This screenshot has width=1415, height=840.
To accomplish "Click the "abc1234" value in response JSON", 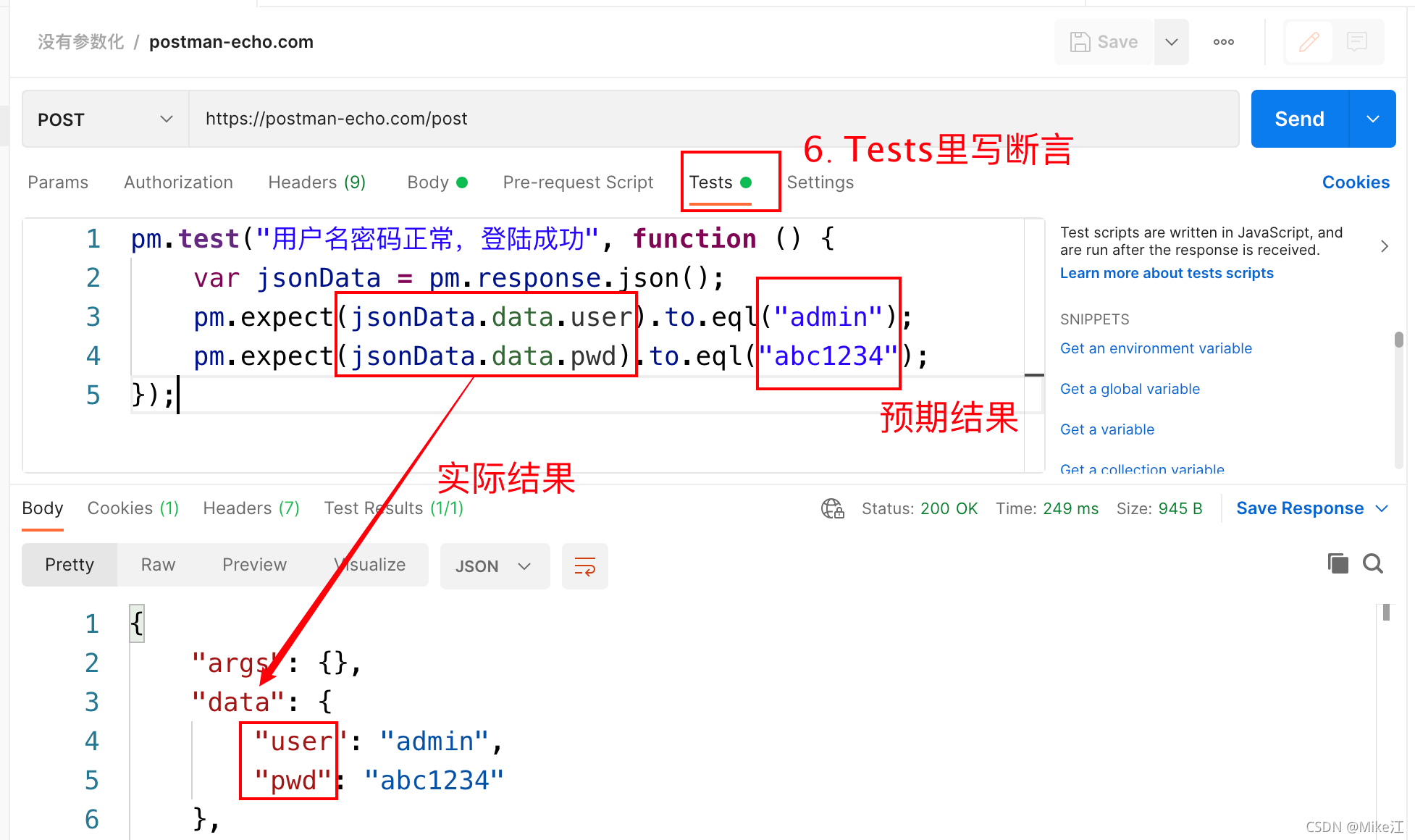I will click(434, 780).
